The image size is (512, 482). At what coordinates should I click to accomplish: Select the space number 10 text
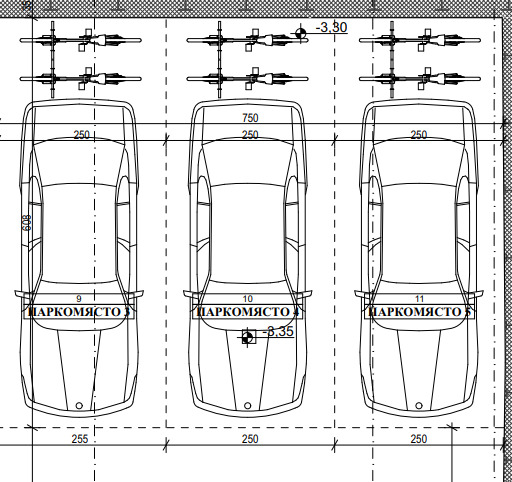click(x=248, y=299)
